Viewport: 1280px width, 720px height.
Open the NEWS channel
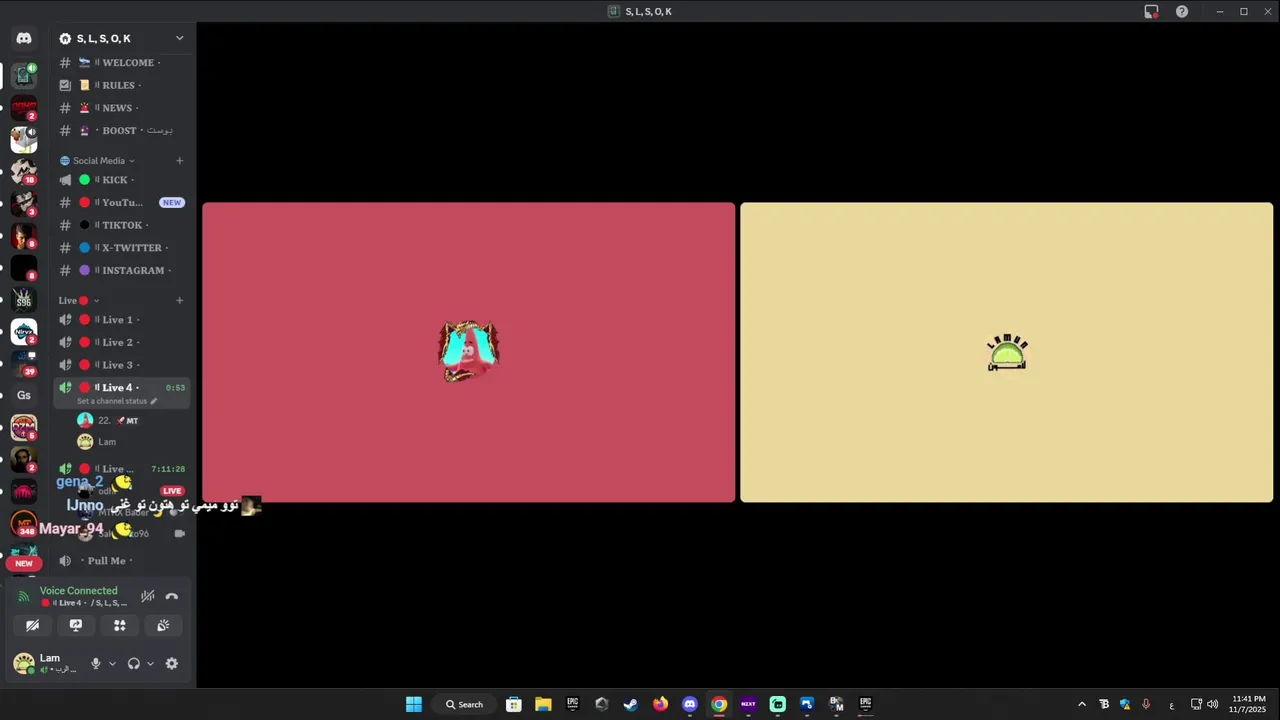[x=122, y=108]
